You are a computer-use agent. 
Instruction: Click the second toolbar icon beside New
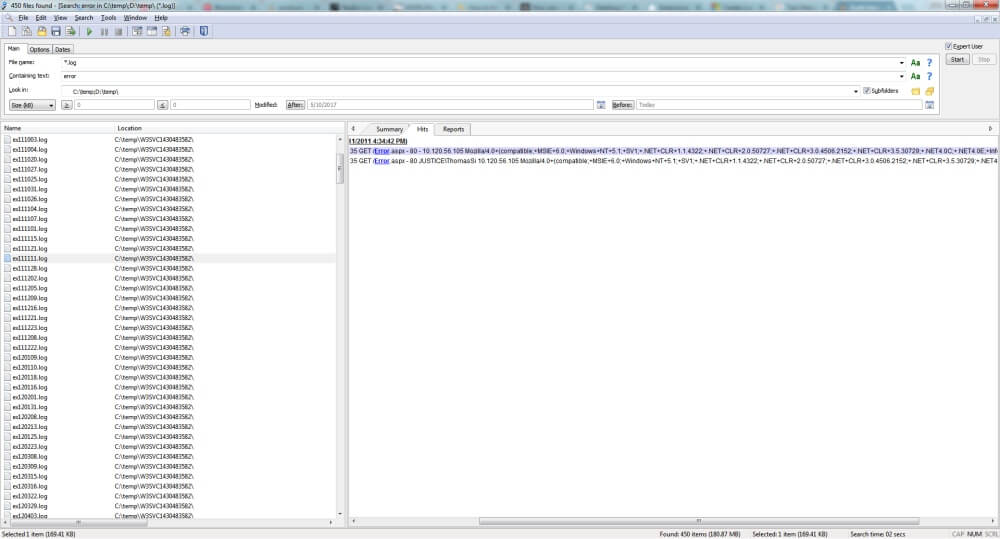(x=27, y=31)
